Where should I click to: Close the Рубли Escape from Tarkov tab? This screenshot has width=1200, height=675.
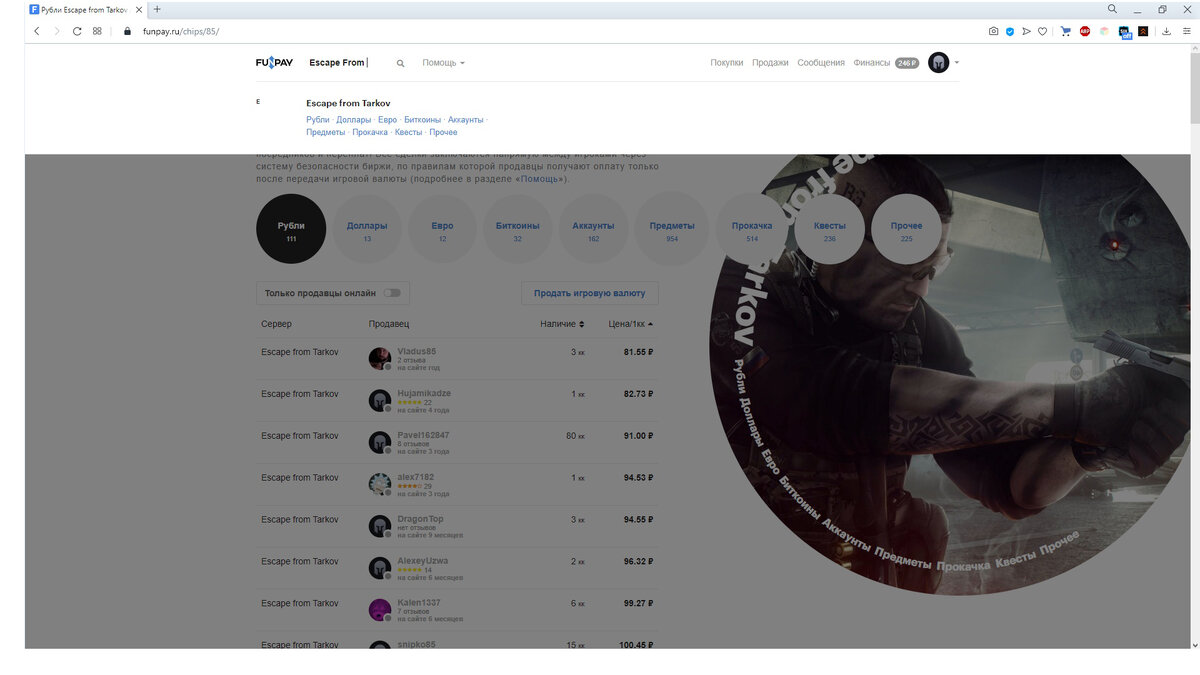point(138,9)
